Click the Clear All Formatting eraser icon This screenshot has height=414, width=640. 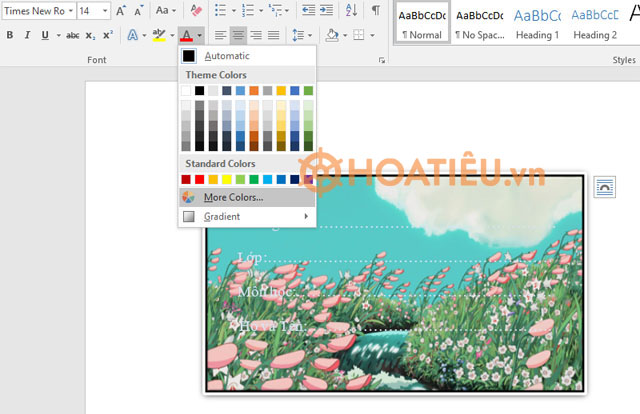195,11
